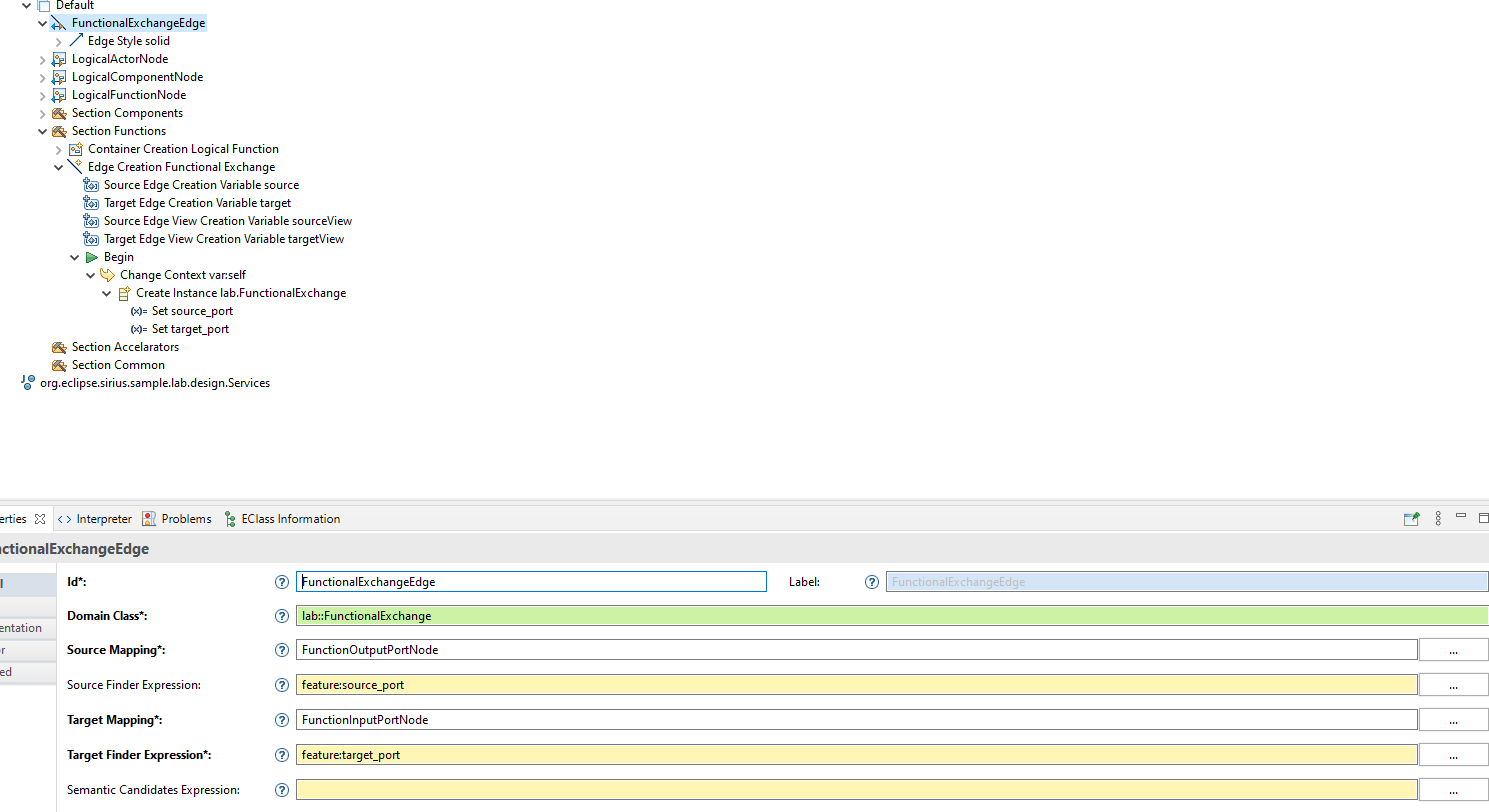Click the sourceView variable icon
This screenshot has width=1489, height=812.
[x=92, y=221]
